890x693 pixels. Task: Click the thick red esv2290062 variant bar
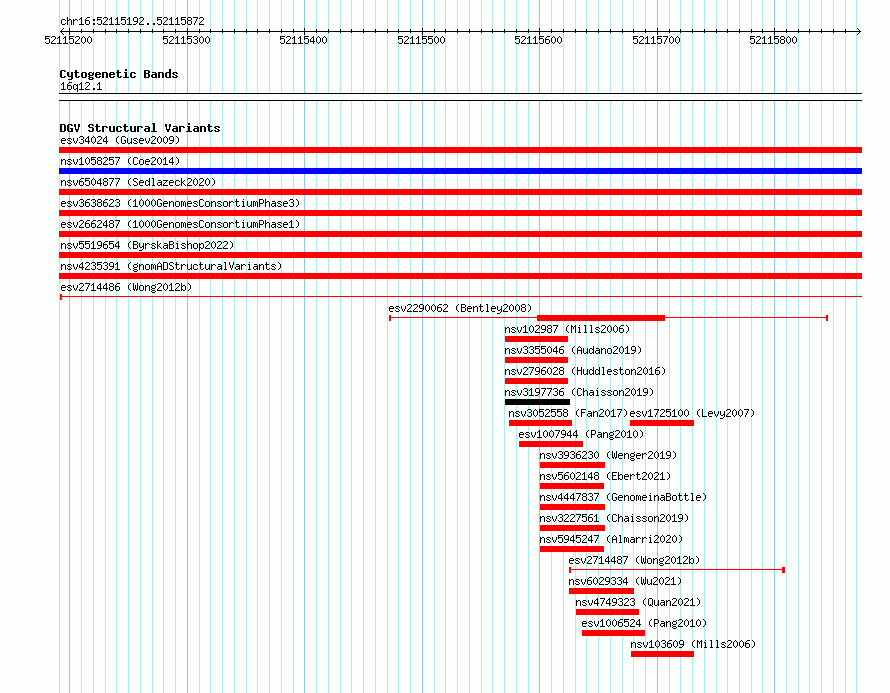point(601,318)
